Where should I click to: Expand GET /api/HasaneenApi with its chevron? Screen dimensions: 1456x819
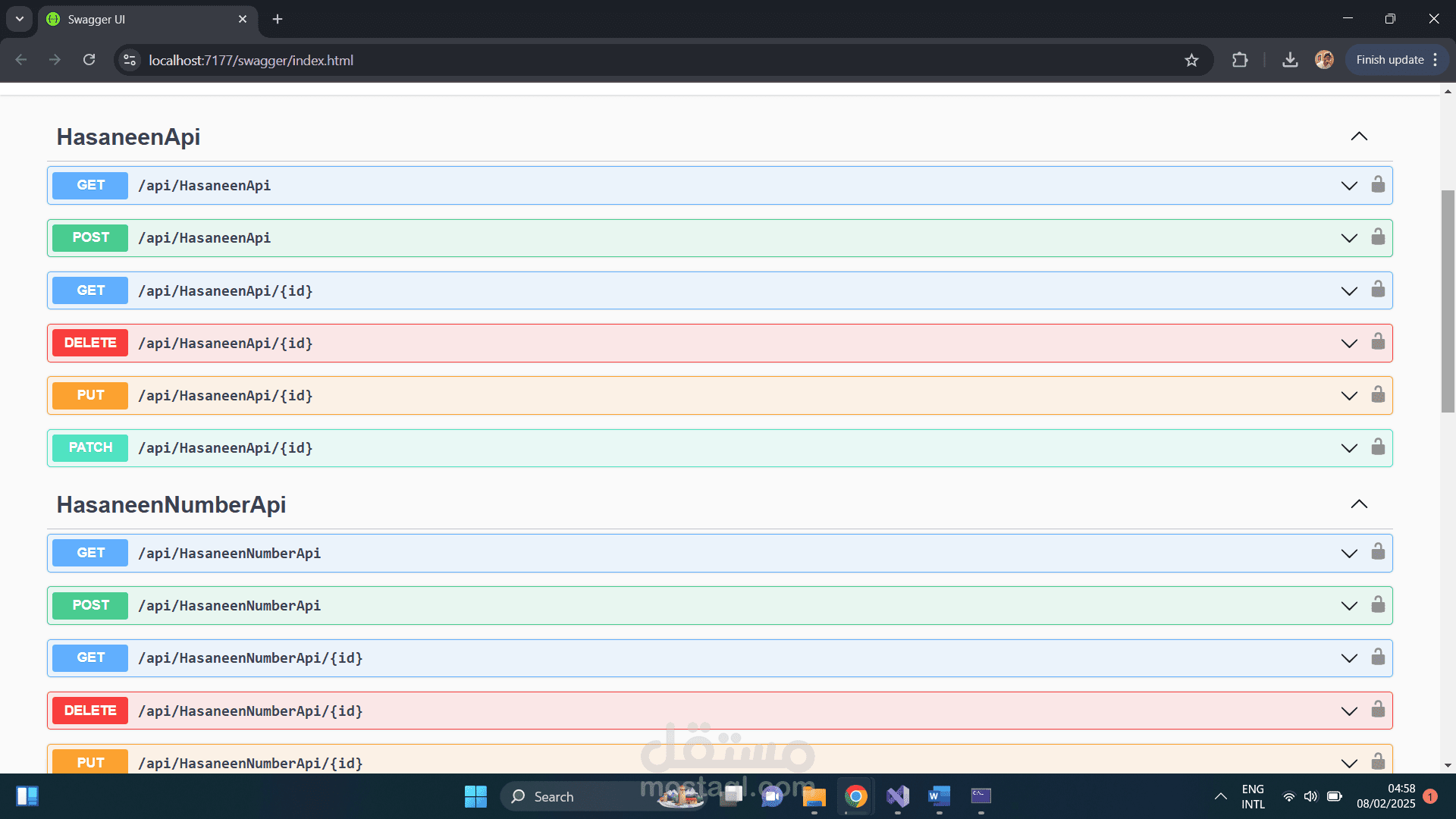1349,186
